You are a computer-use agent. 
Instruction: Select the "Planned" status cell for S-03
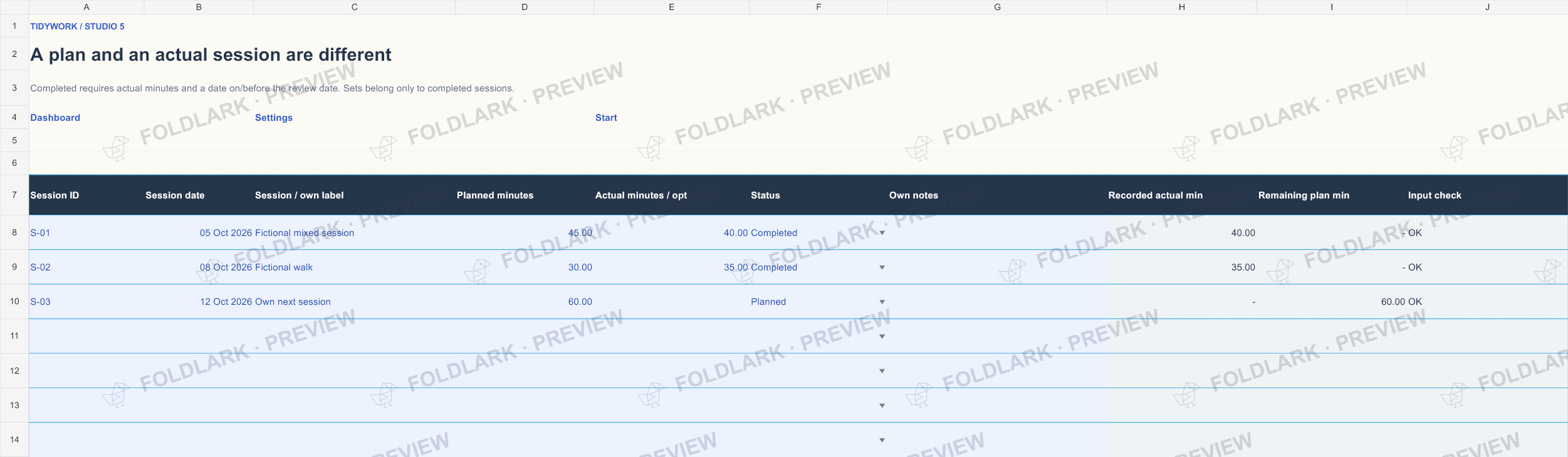tap(818, 302)
